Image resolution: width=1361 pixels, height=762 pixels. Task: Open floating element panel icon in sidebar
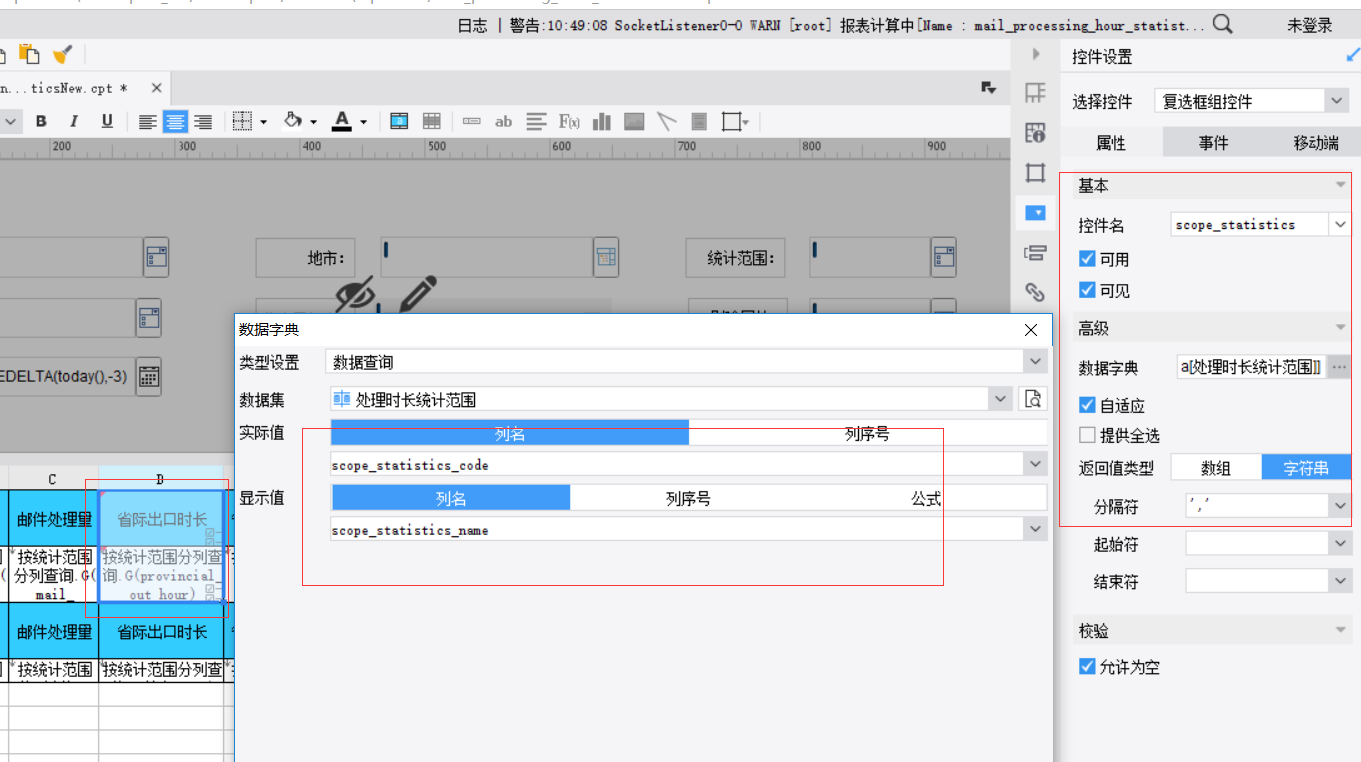point(1035,173)
